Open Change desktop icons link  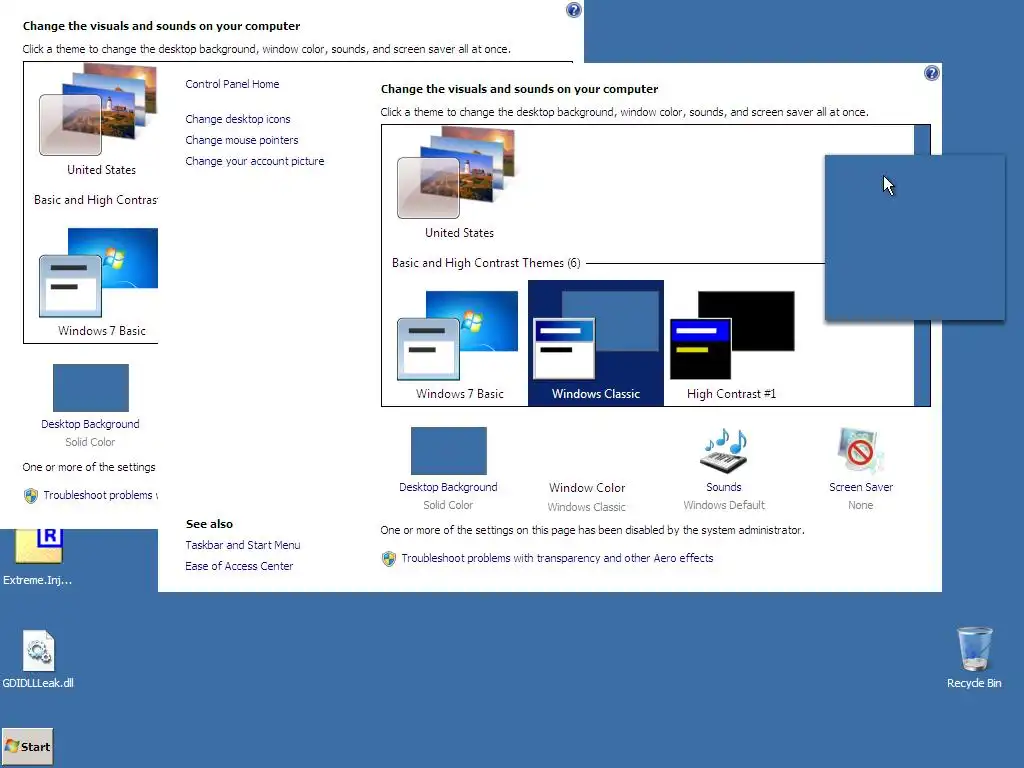click(x=238, y=119)
